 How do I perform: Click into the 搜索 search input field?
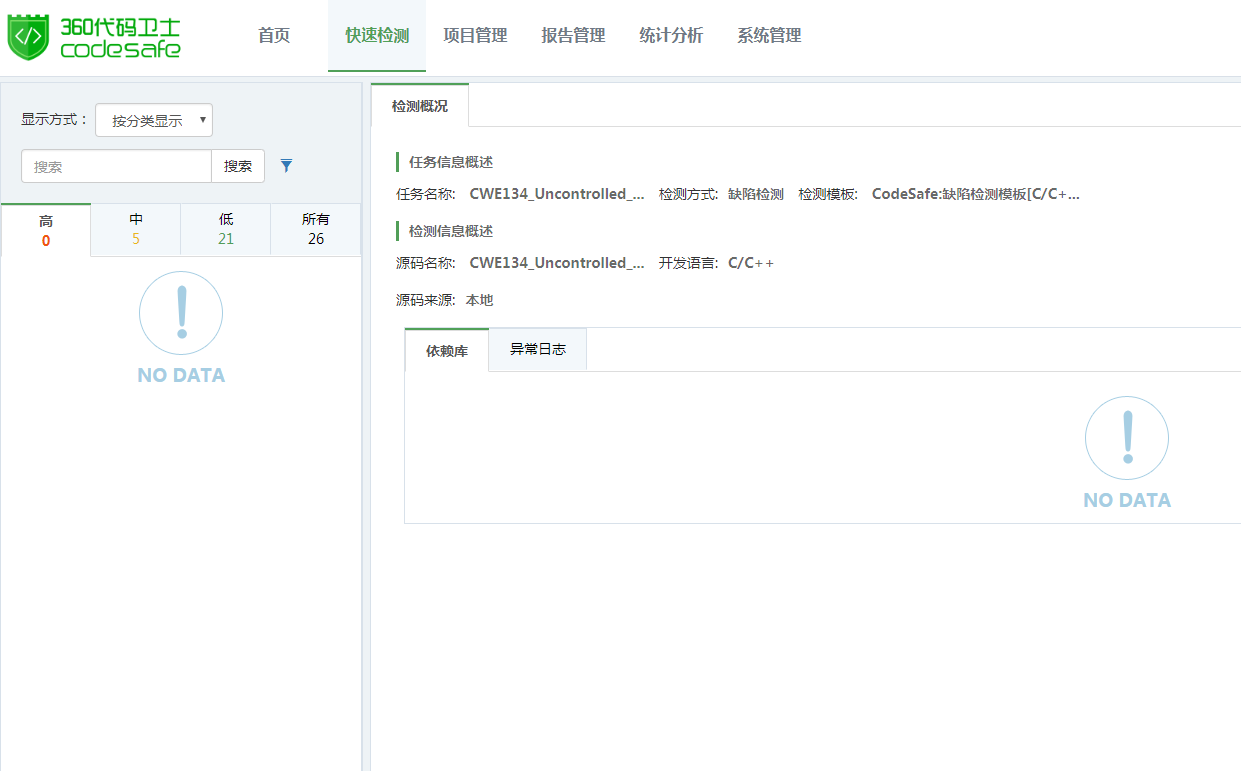click(x=116, y=167)
